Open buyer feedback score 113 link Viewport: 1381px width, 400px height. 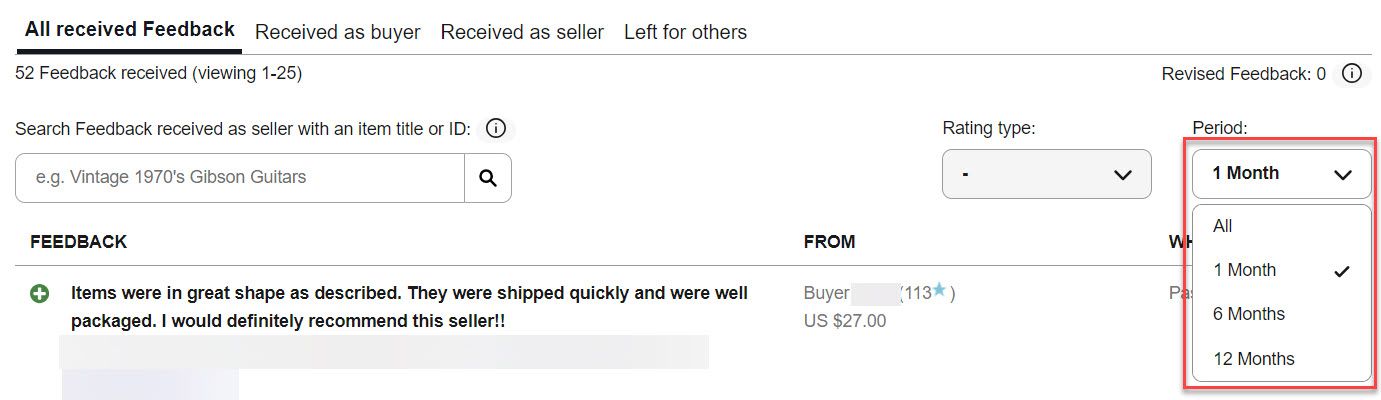918,293
